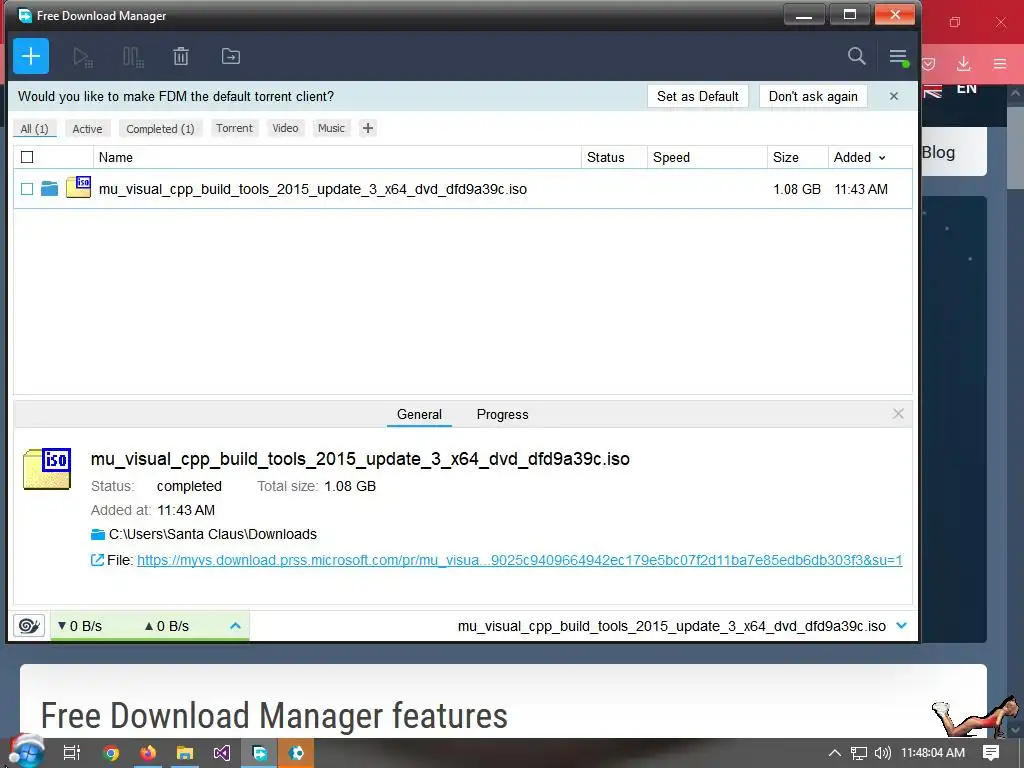Sort by the Name column header
Screen dimensions: 1024x768
116,157
